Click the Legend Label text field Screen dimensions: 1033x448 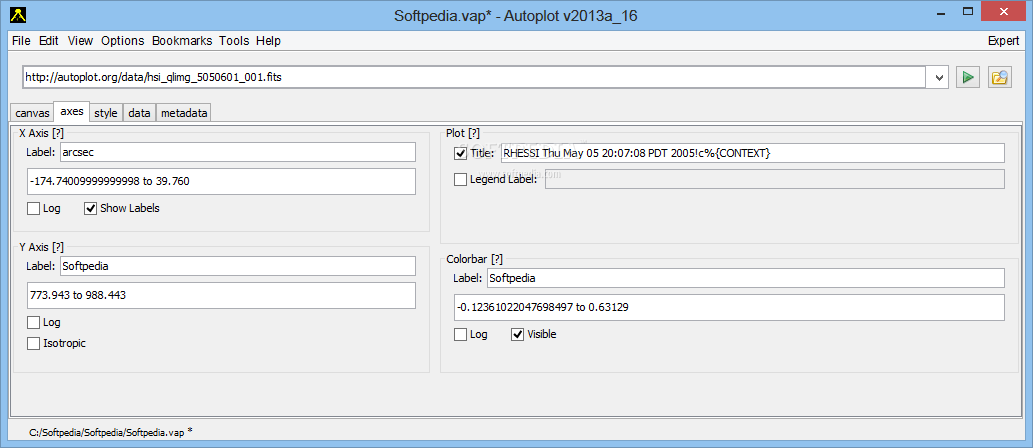[775, 179]
